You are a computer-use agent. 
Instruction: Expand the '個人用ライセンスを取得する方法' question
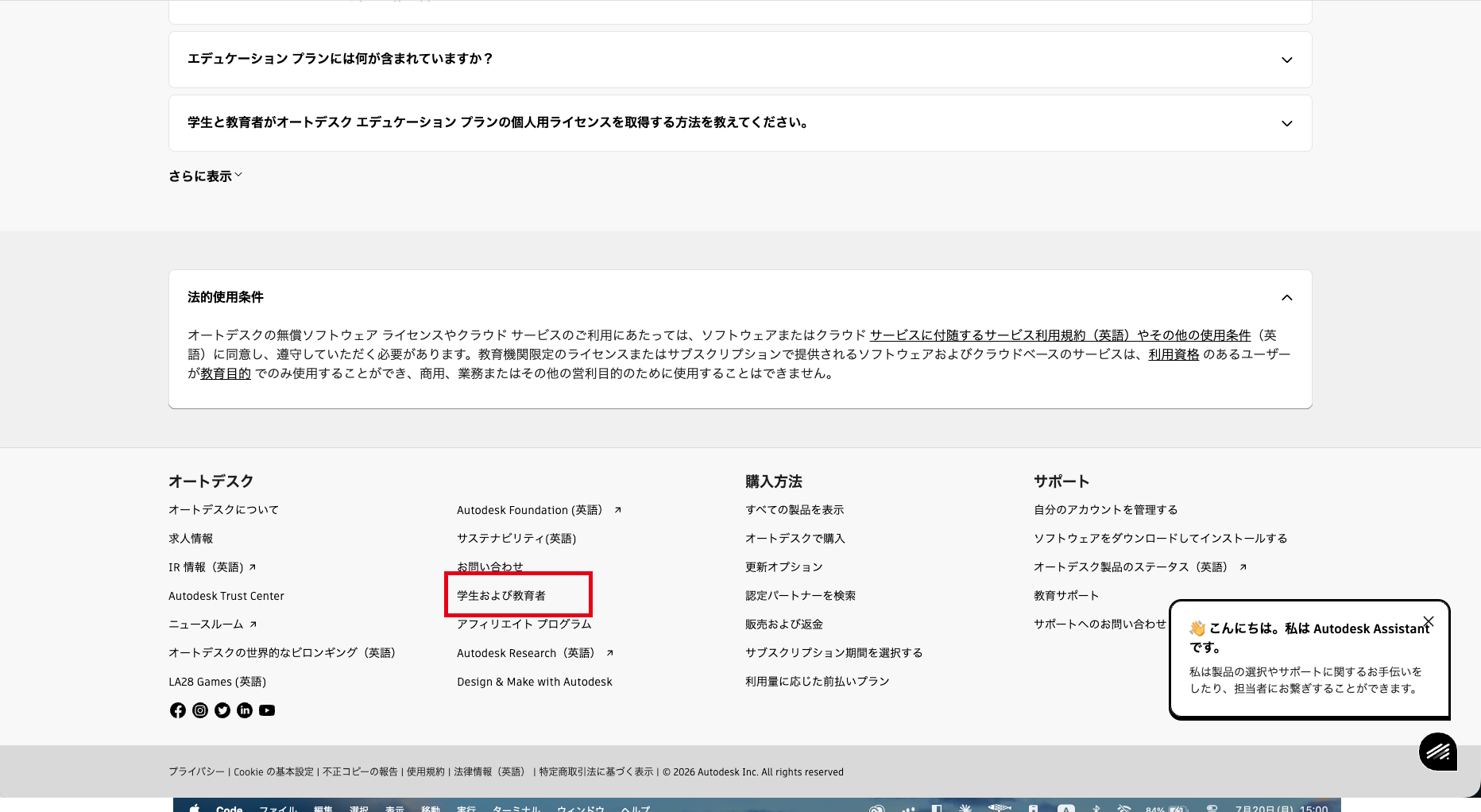tap(740, 123)
